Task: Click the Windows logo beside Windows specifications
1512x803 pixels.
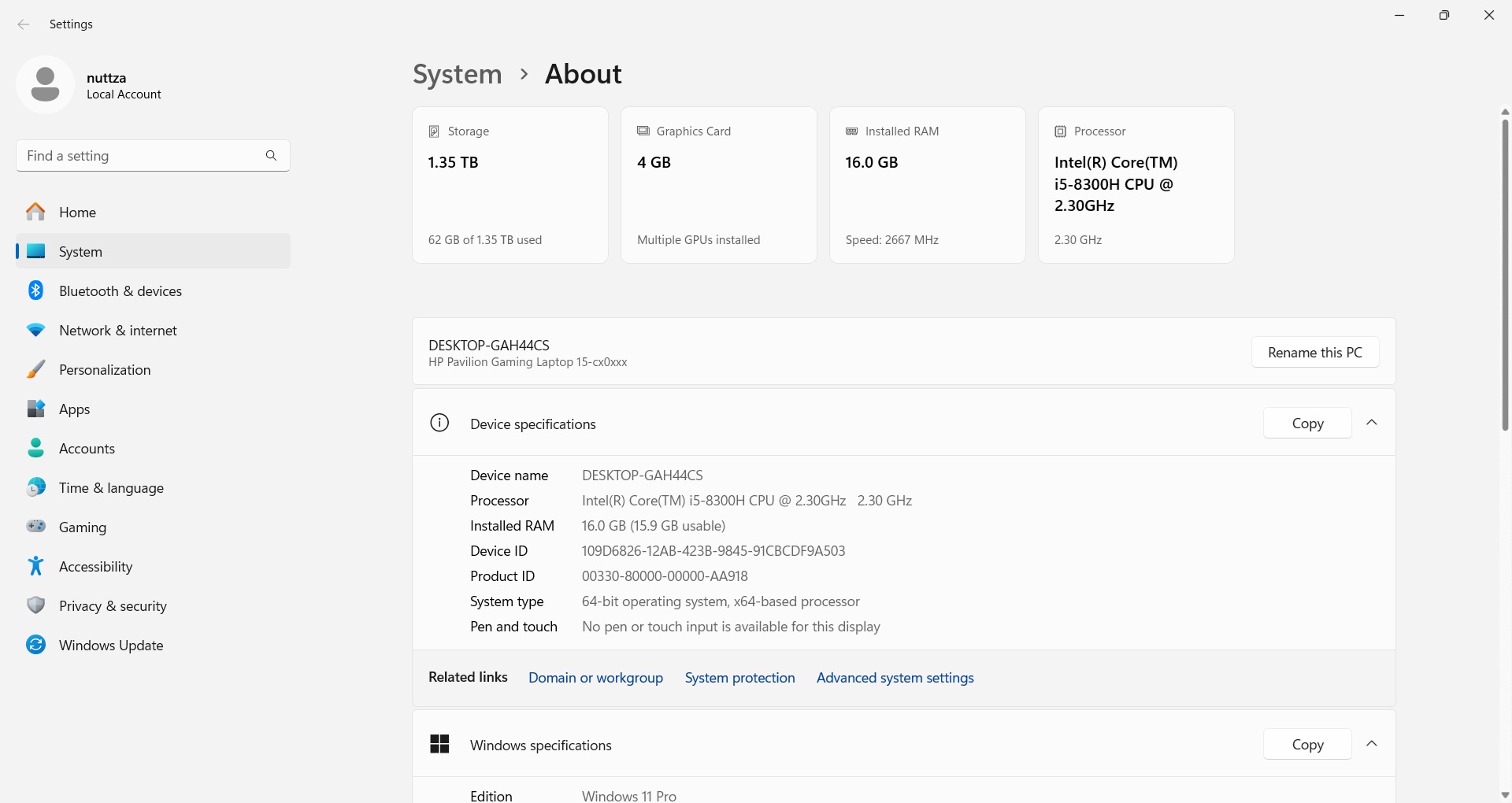Action: coord(439,744)
